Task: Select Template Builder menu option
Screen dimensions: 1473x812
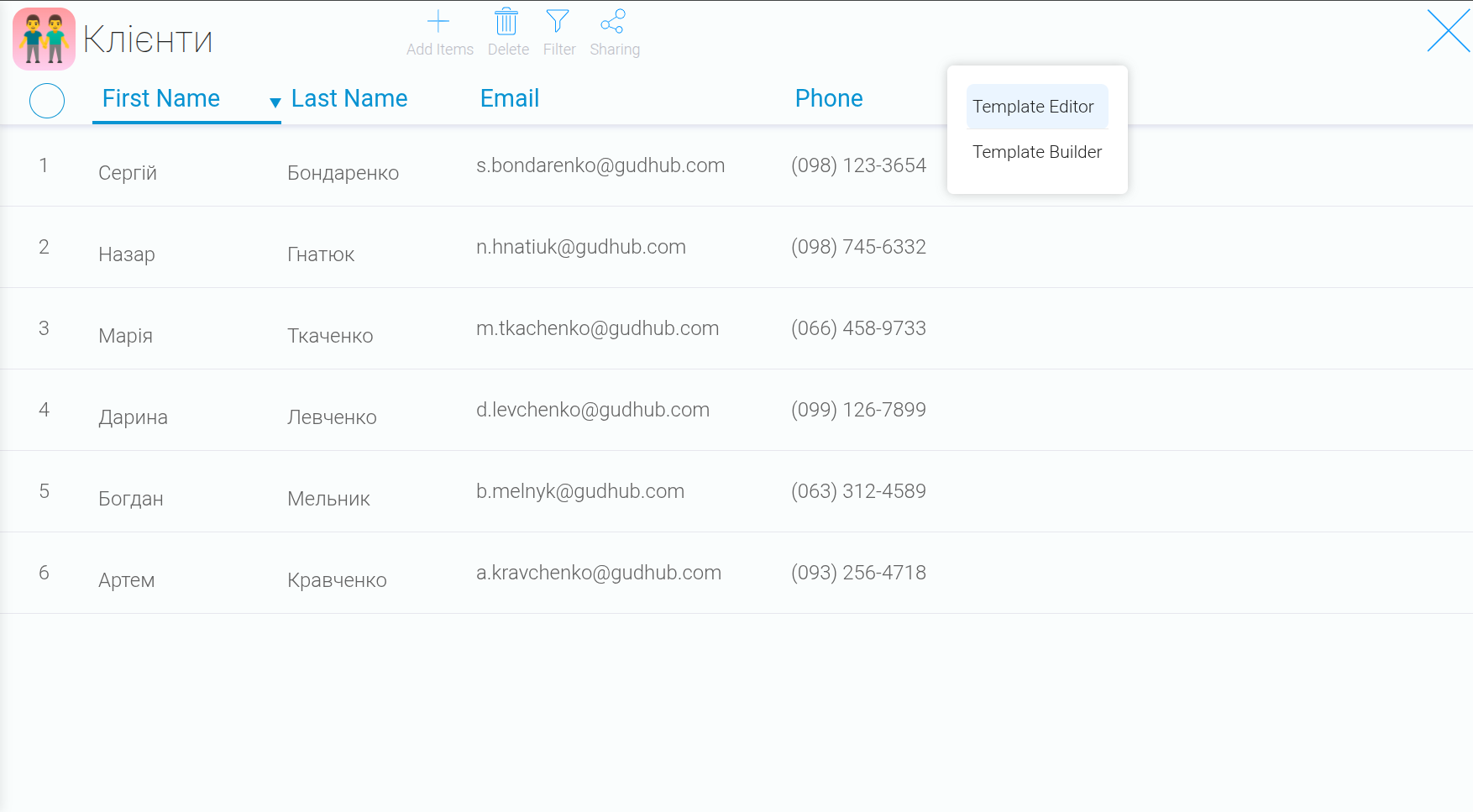Action: click(1037, 152)
